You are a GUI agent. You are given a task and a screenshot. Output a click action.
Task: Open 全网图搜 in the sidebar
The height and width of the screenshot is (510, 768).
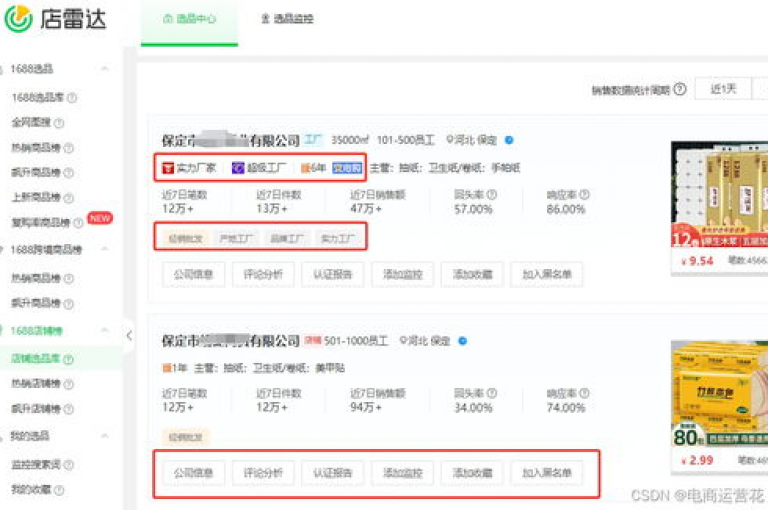pyautogui.click(x=31, y=122)
